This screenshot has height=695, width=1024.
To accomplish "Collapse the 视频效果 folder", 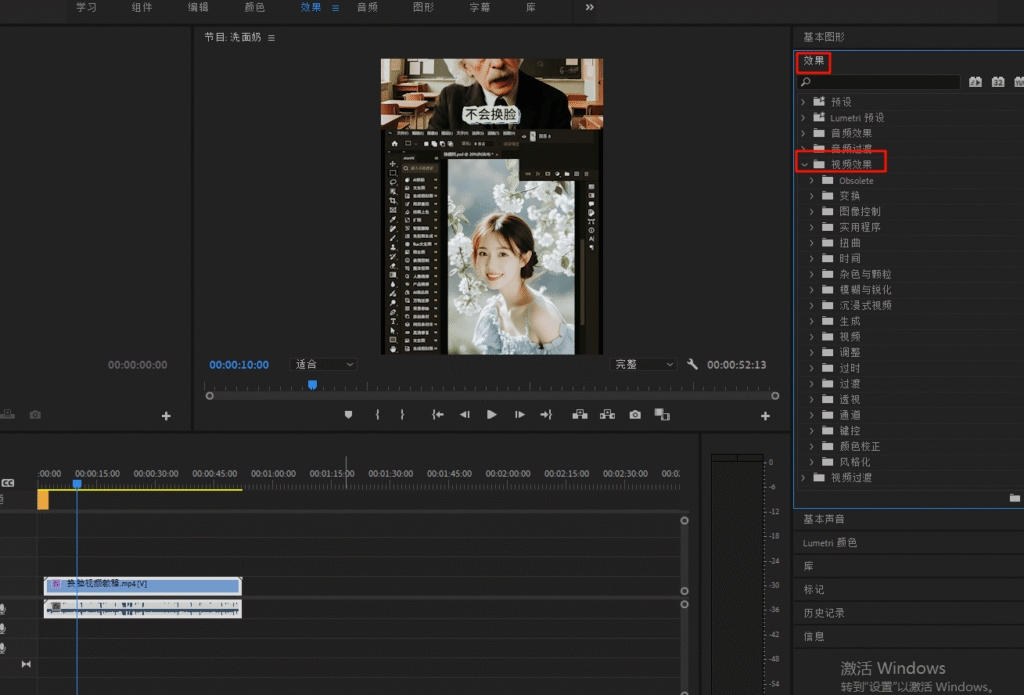I will point(803,164).
